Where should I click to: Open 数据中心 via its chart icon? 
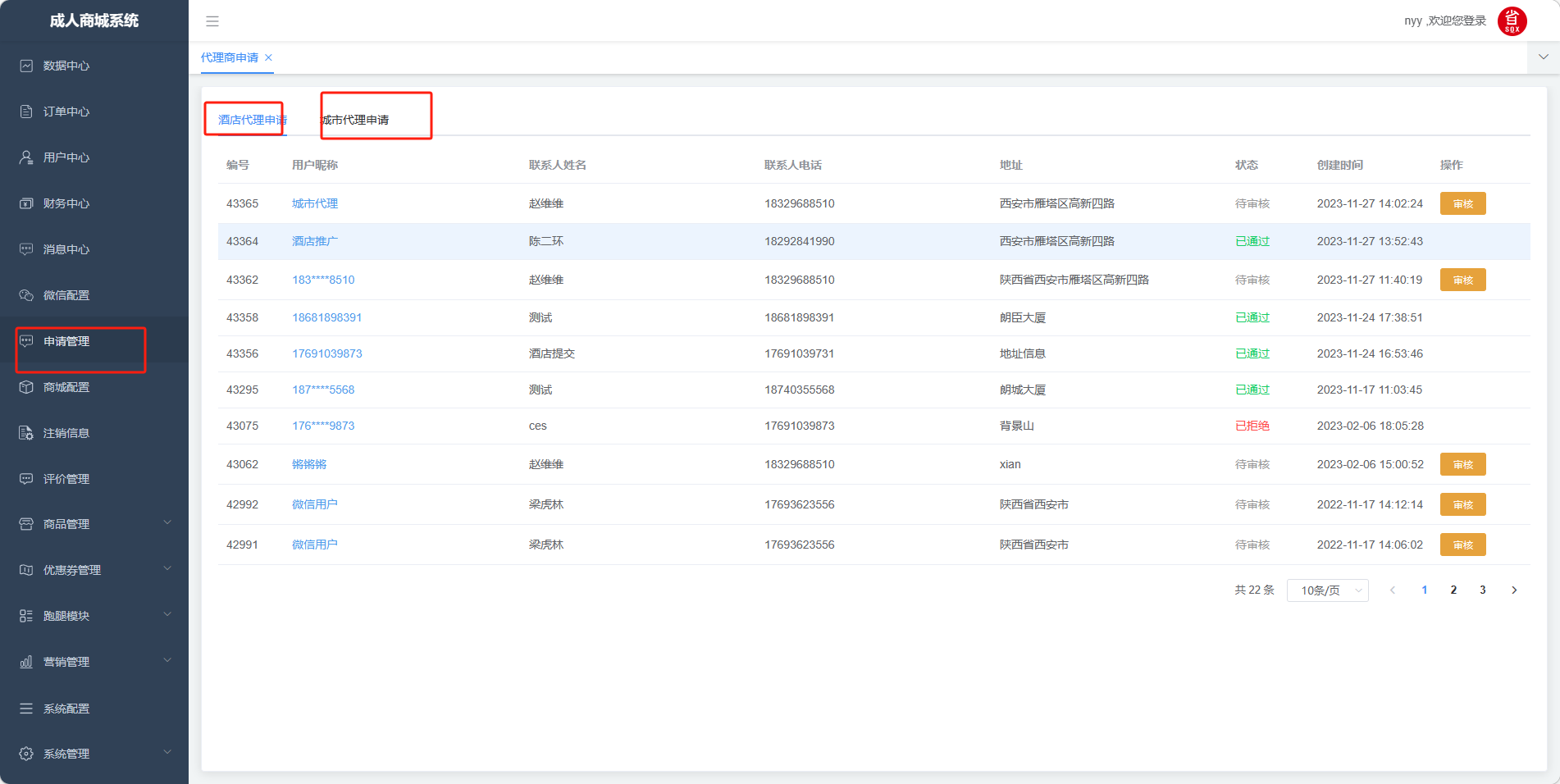[26, 66]
